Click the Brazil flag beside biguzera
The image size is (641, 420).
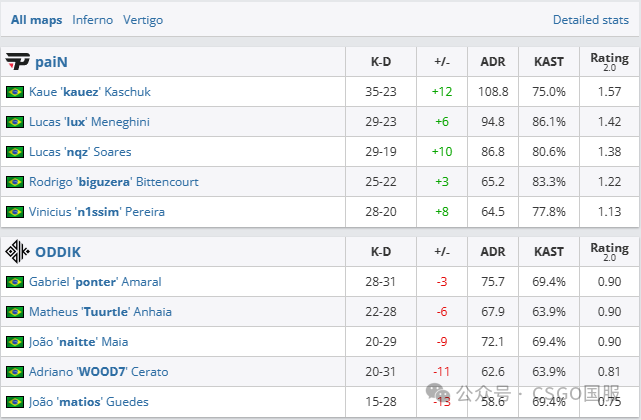(15, 182)
